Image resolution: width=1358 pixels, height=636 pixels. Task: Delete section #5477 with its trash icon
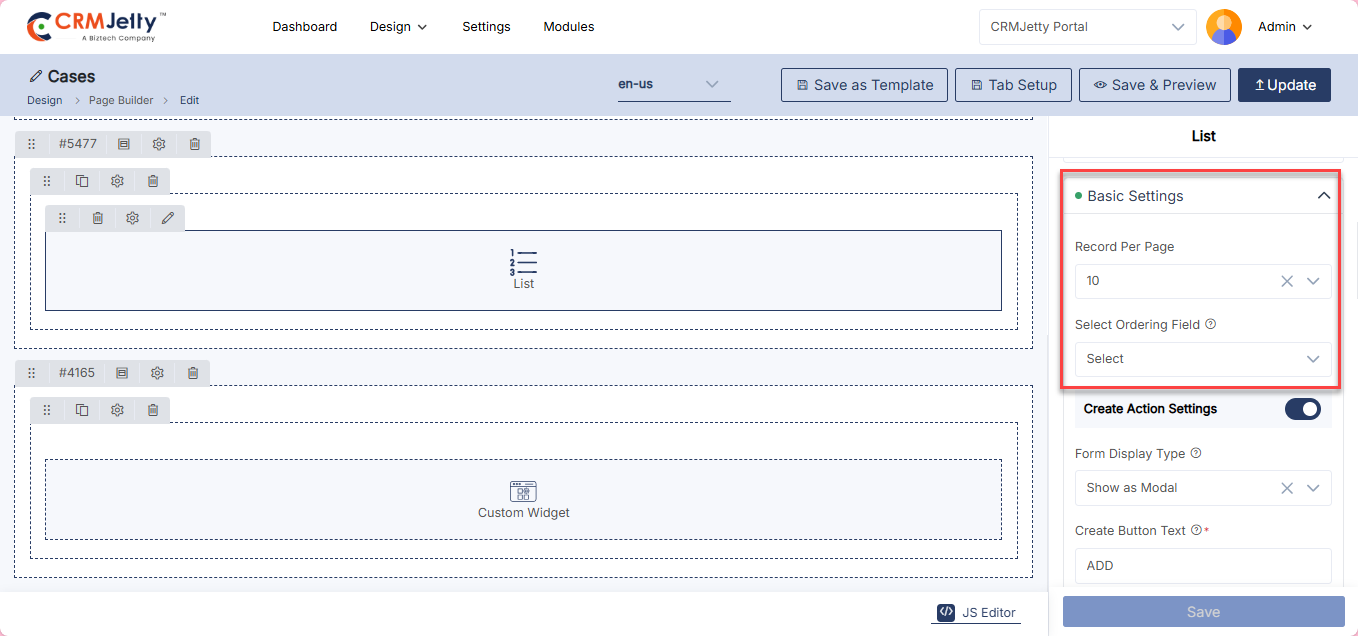195,144
